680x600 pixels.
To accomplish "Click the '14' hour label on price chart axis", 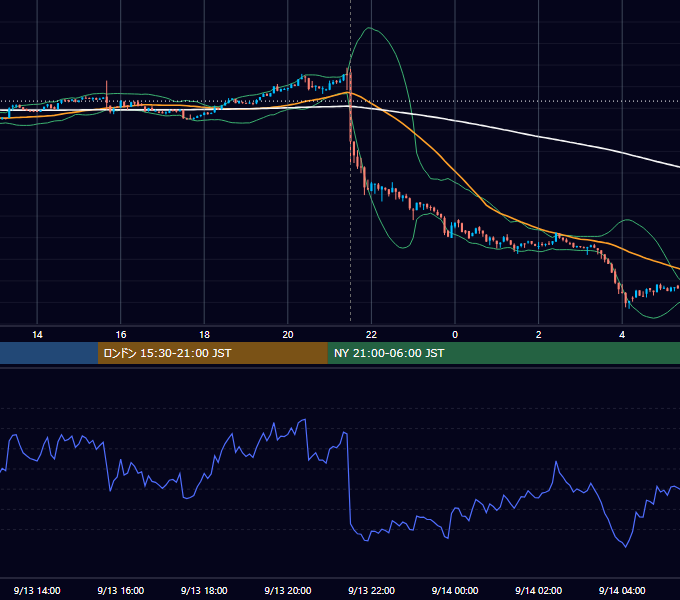I will click(37, 335).
